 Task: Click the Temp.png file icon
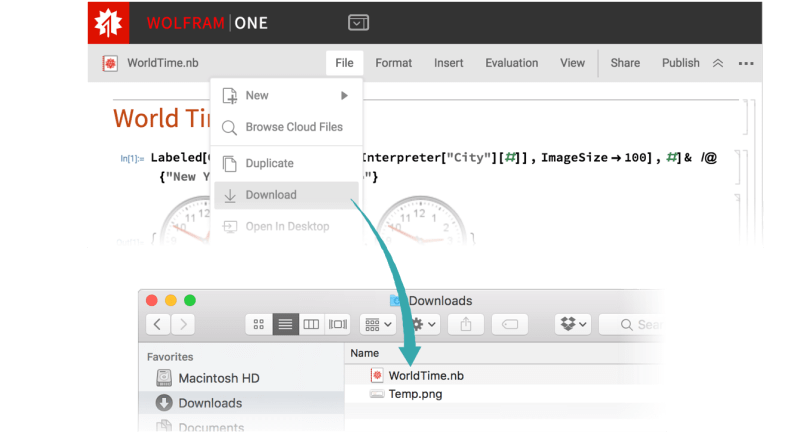point(377,394)
